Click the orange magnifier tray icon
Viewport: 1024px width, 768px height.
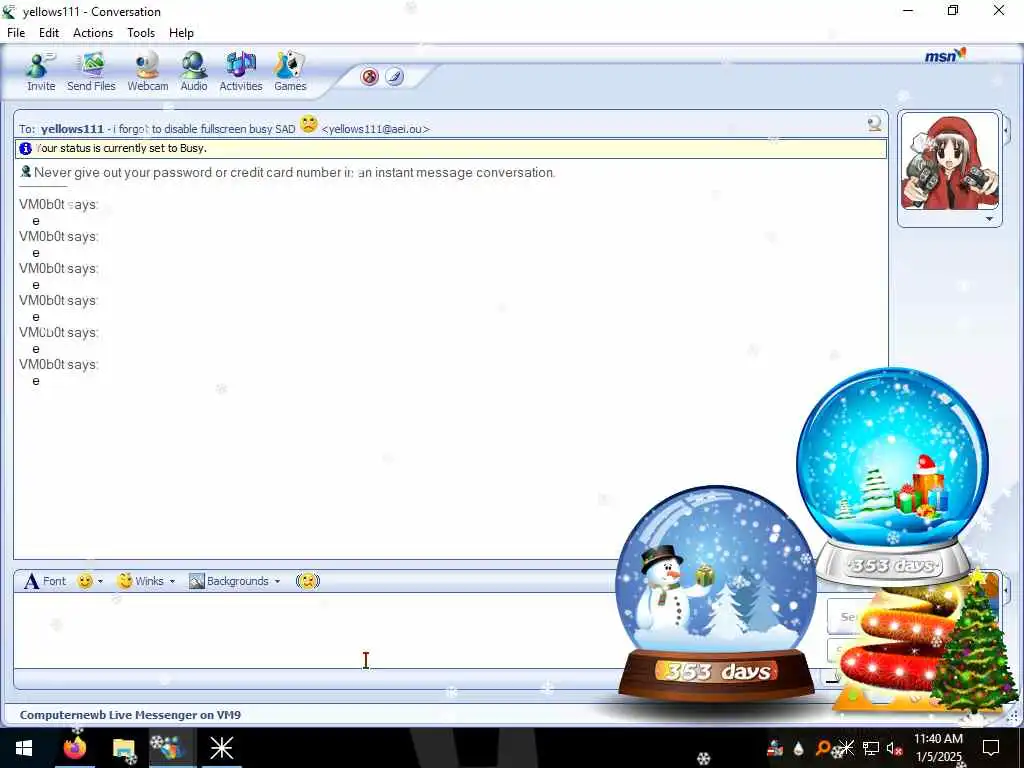[x=822, y=748]
